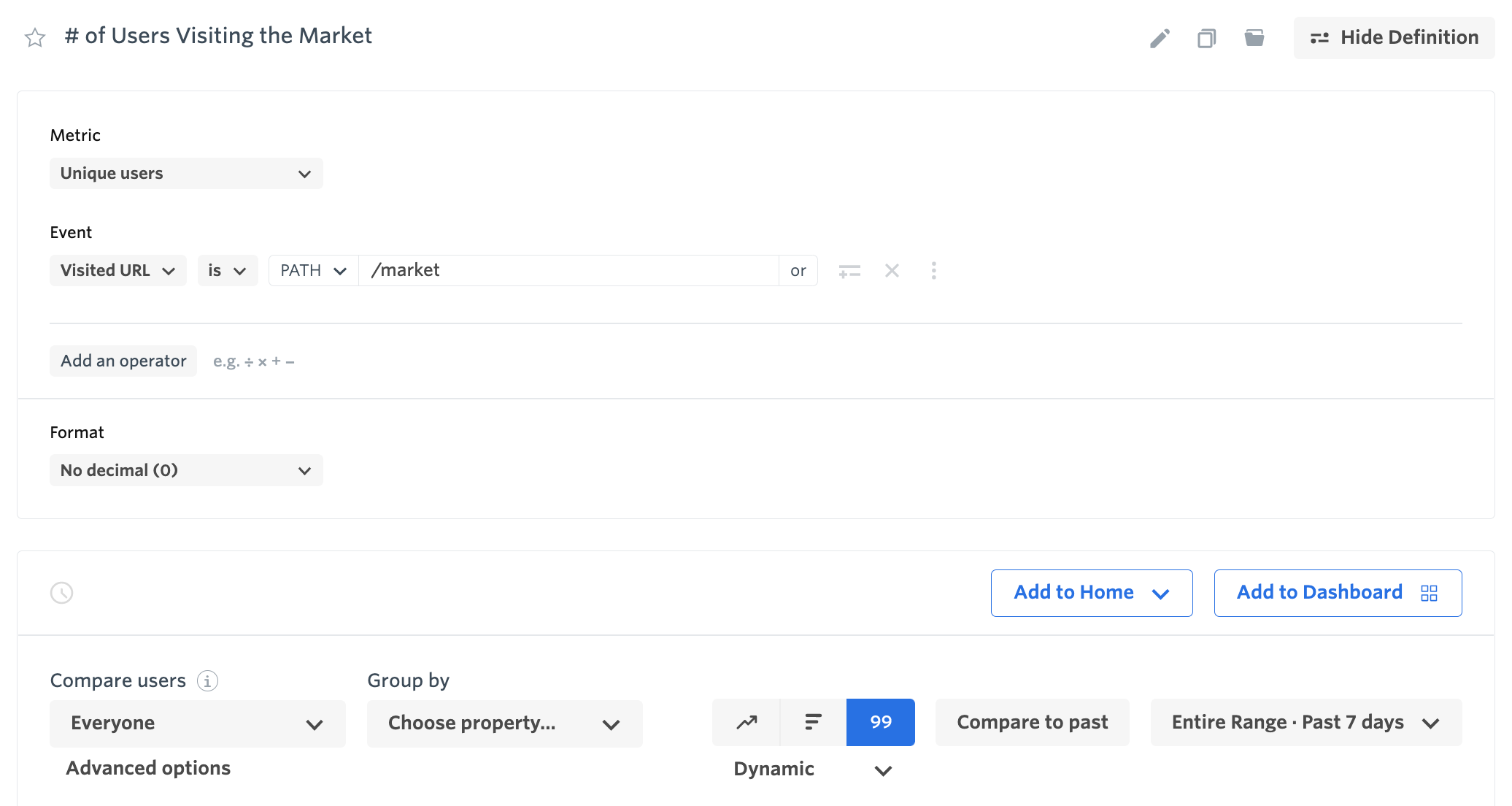Open the Unique users metric dropdown

tap(186, 174)
